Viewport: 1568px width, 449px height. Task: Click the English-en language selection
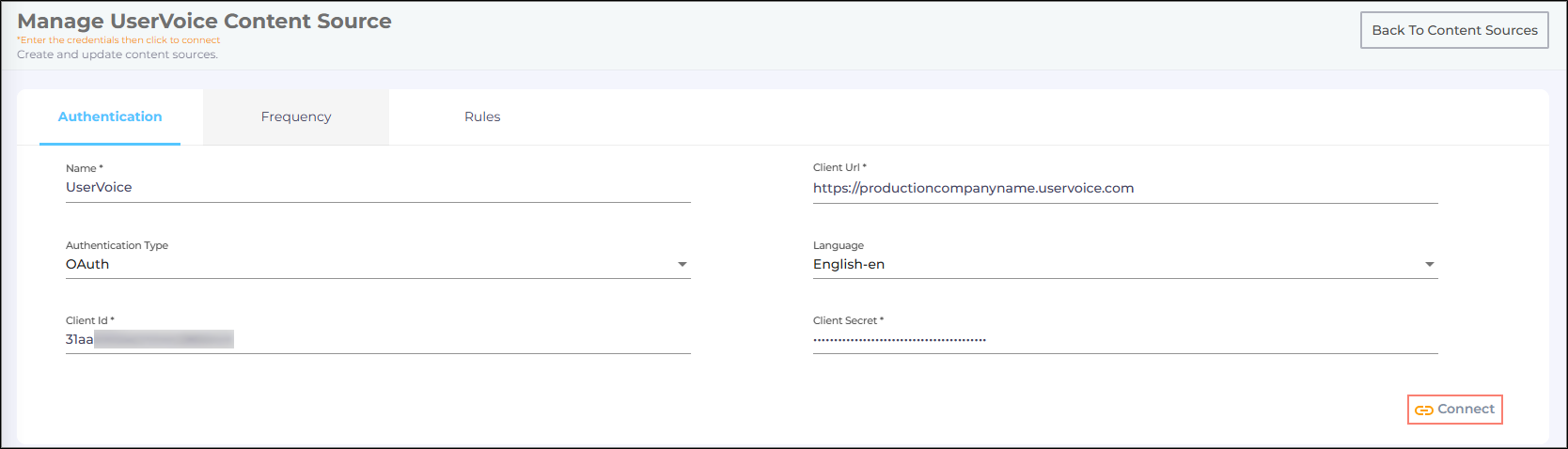pos(849,264)
